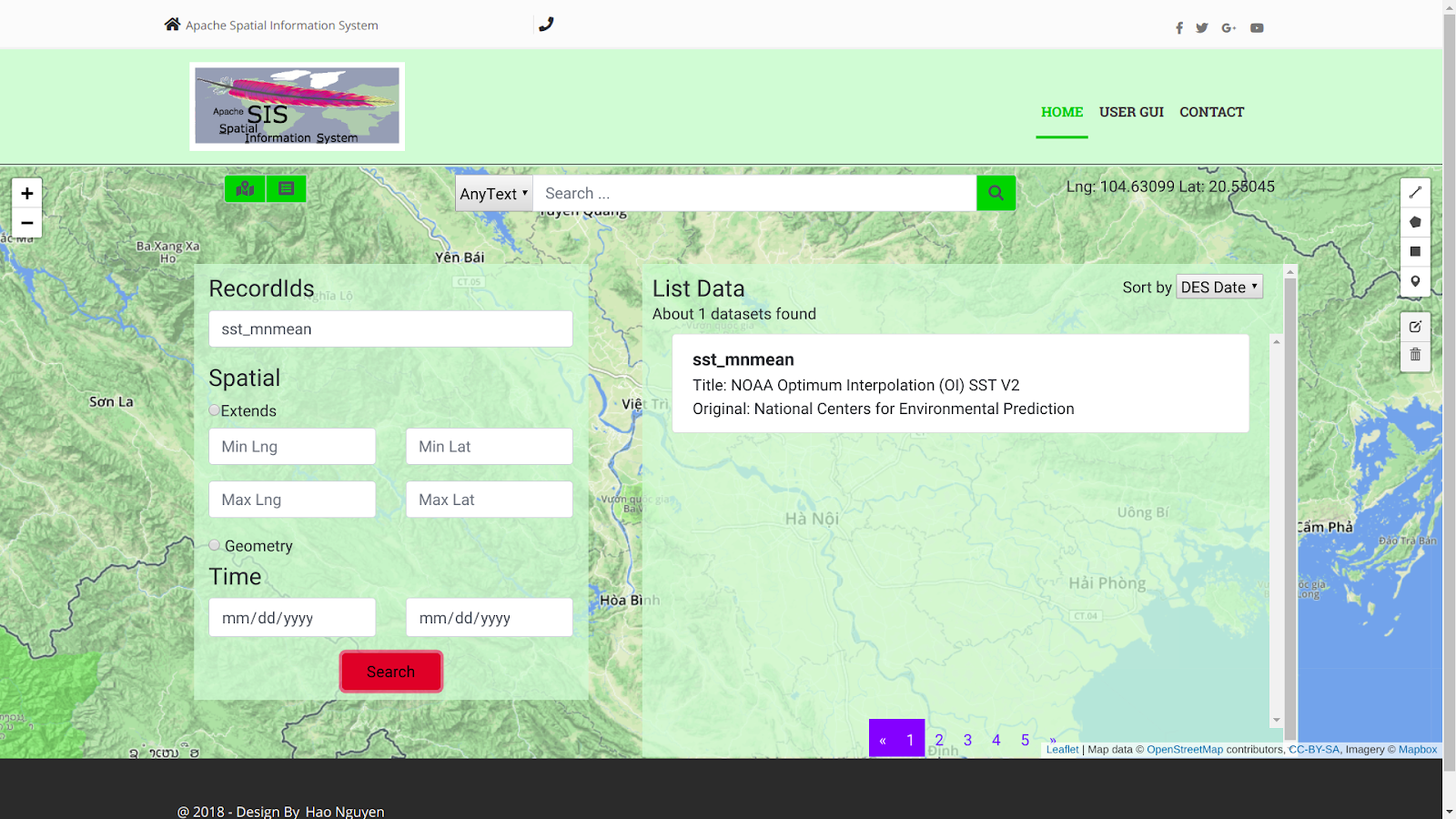Screen dimensions: 1456x819
Task: Click the Apache Spatial Information System link
Action: 282,25
